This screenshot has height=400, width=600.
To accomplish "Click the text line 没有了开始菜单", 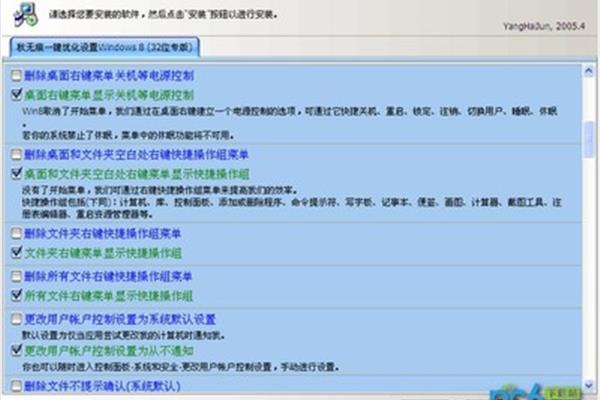I will tap(160, 190).
